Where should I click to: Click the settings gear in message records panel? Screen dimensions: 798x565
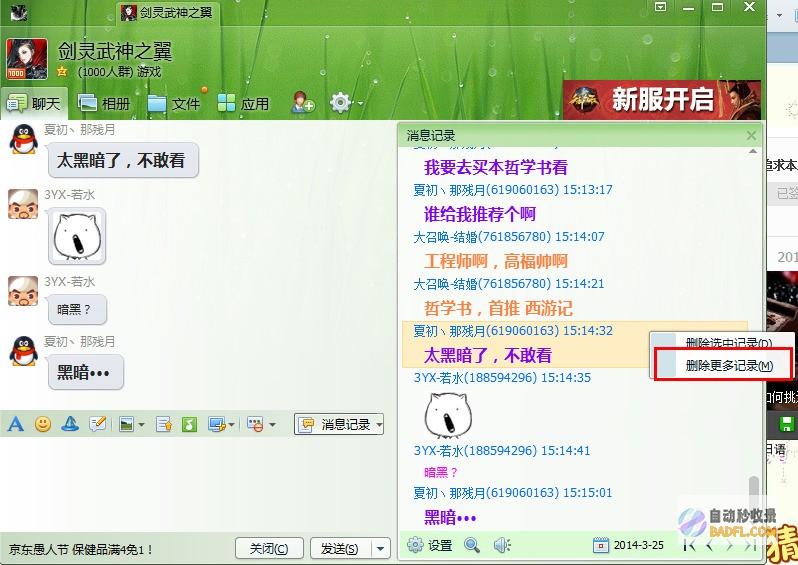[415, 545]
